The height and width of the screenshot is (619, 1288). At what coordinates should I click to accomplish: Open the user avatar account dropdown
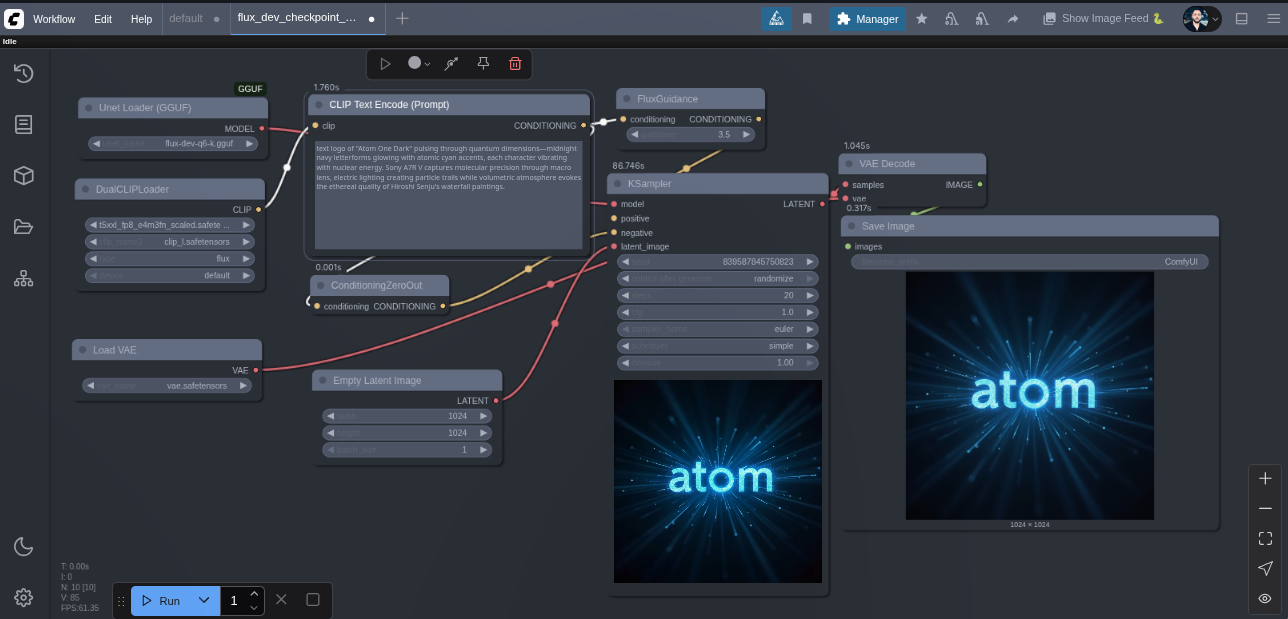pos(1201,19)
